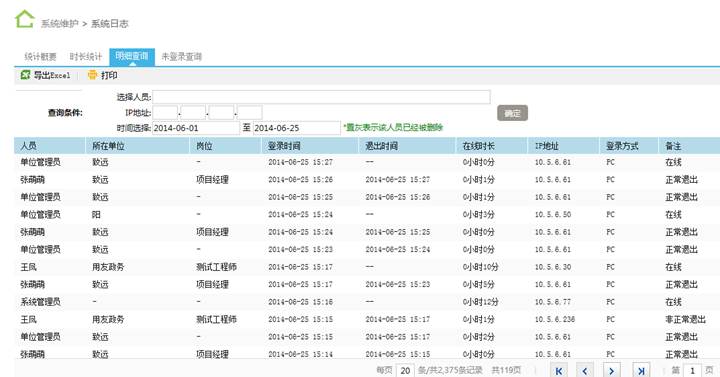The width and height of the screenshot is (720, 377).
Task: Focus the 选择人员 input field
Action: [321, 97]
